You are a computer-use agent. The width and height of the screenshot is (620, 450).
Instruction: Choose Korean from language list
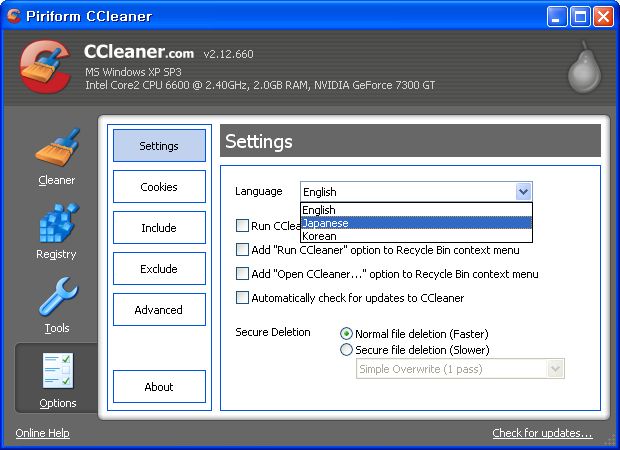[416, 236]
